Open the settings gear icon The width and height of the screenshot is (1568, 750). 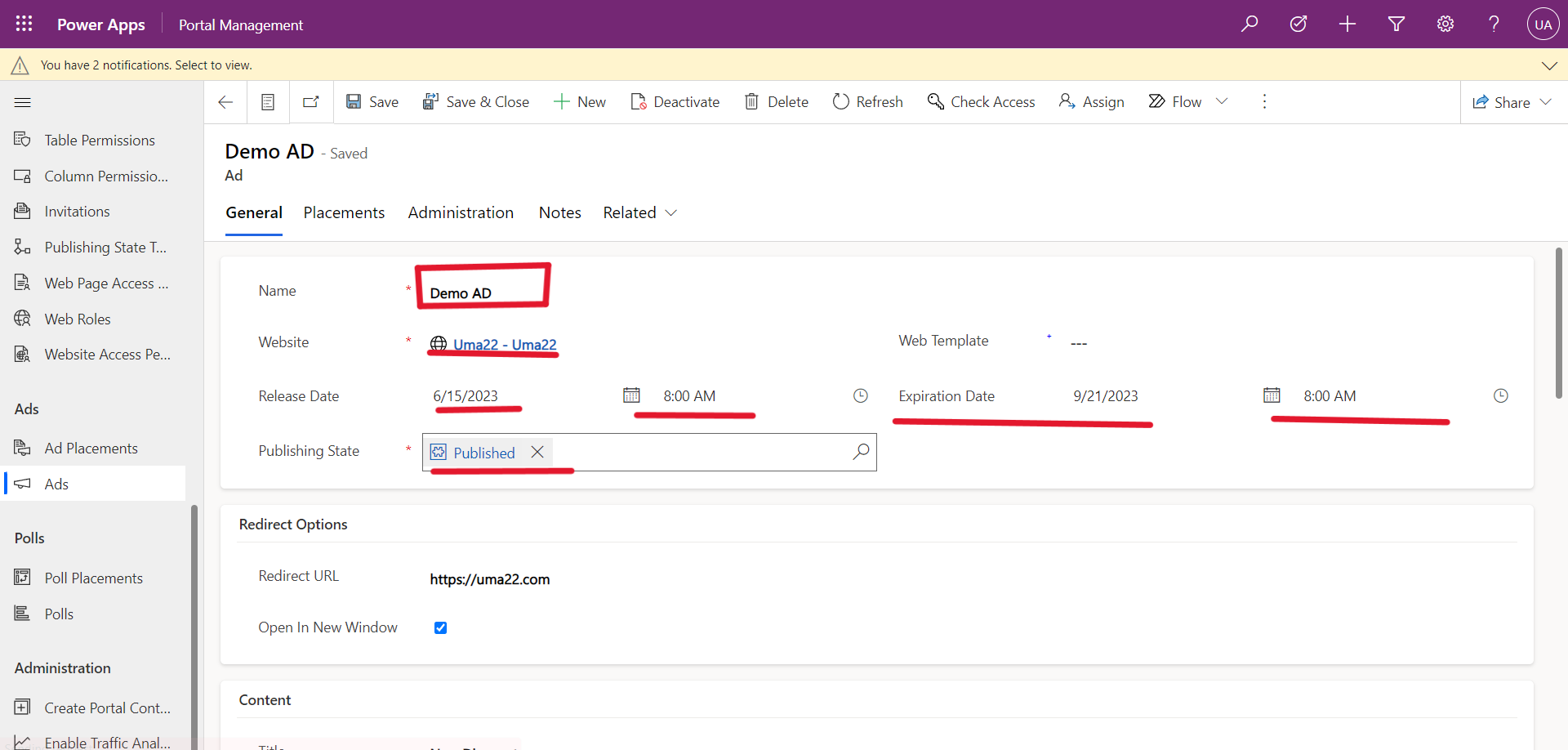coord(1445,24)
